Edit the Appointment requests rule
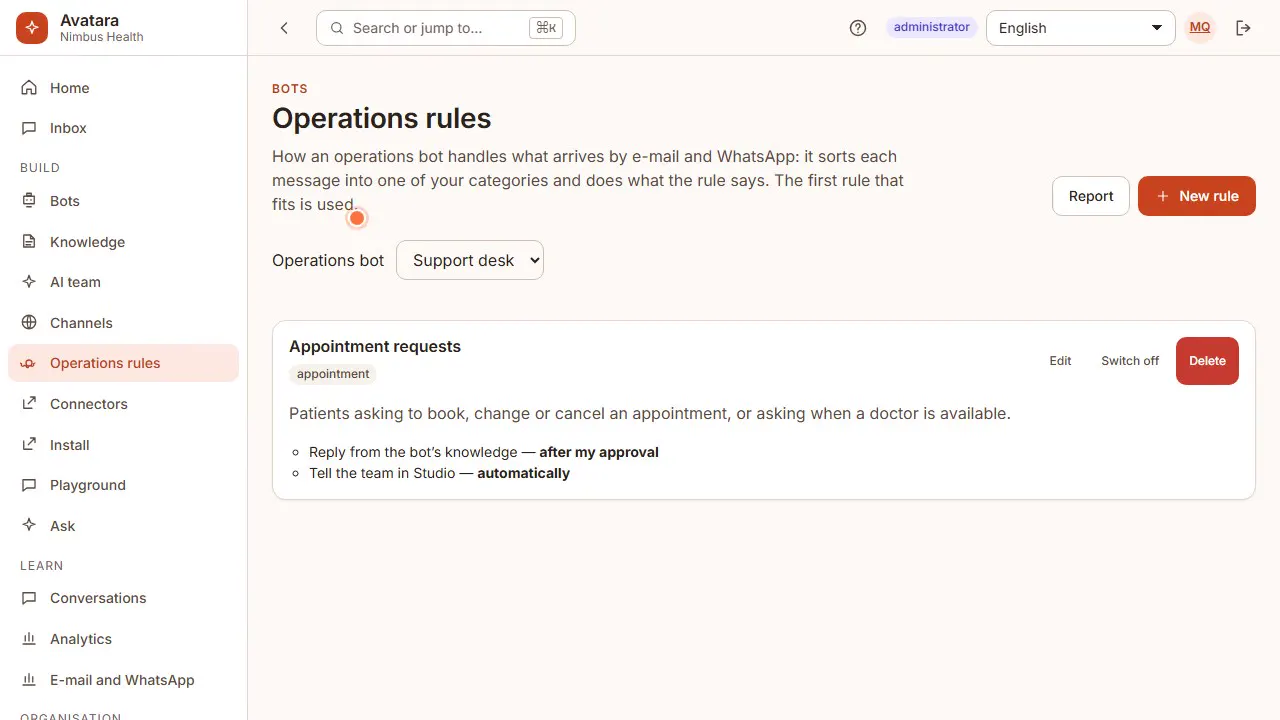1280x720 pixels. (x=1060, y=361)
